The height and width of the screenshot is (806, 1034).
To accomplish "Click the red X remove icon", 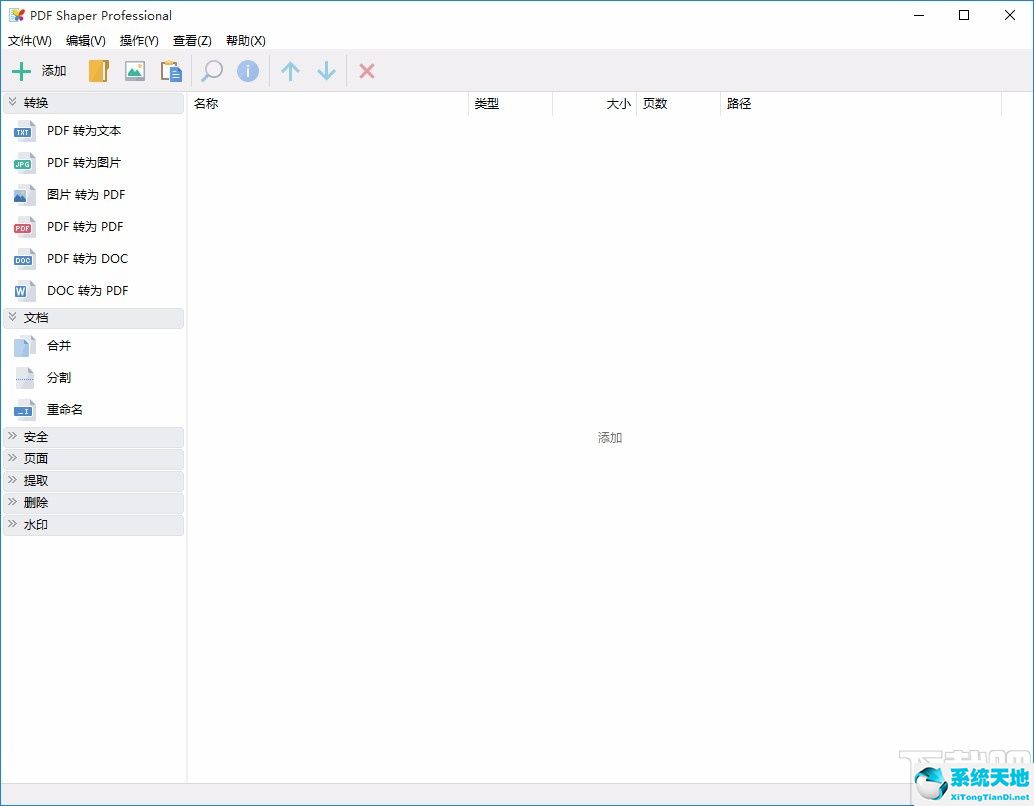I will coord(367,71).
